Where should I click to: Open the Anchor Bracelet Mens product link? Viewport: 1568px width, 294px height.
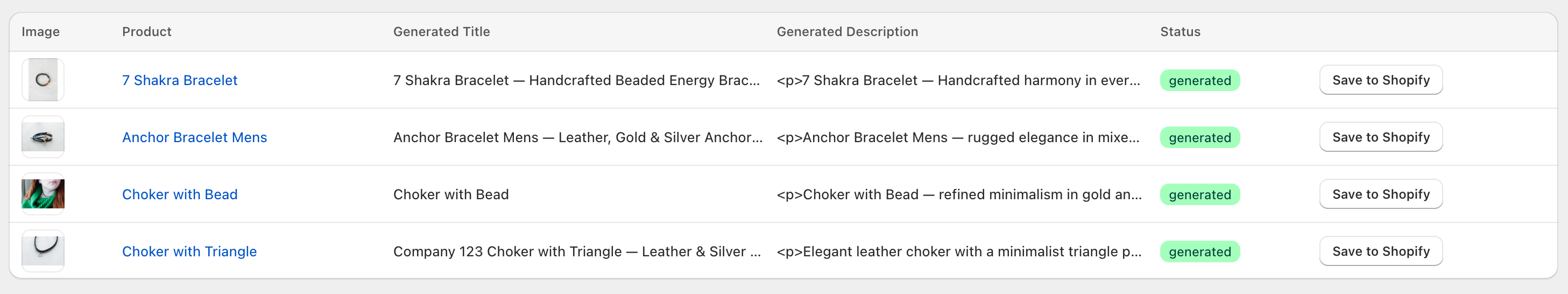pyautogui.click(x=194, y=137)
